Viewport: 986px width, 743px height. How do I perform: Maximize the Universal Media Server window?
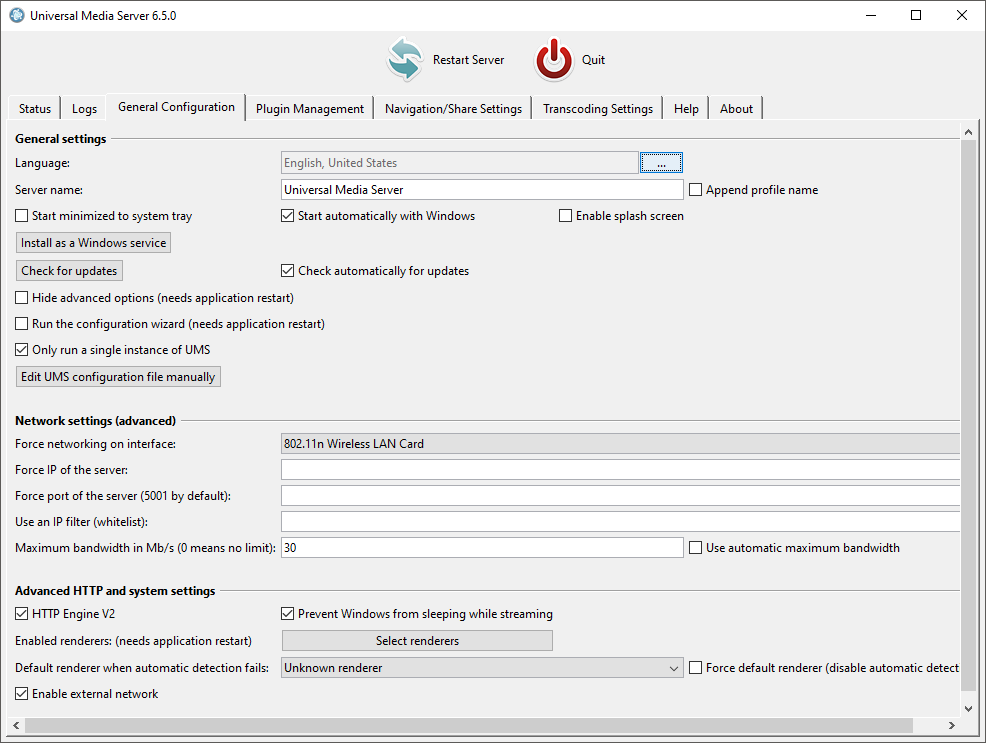pyautogui.click(x=916, y=15)
